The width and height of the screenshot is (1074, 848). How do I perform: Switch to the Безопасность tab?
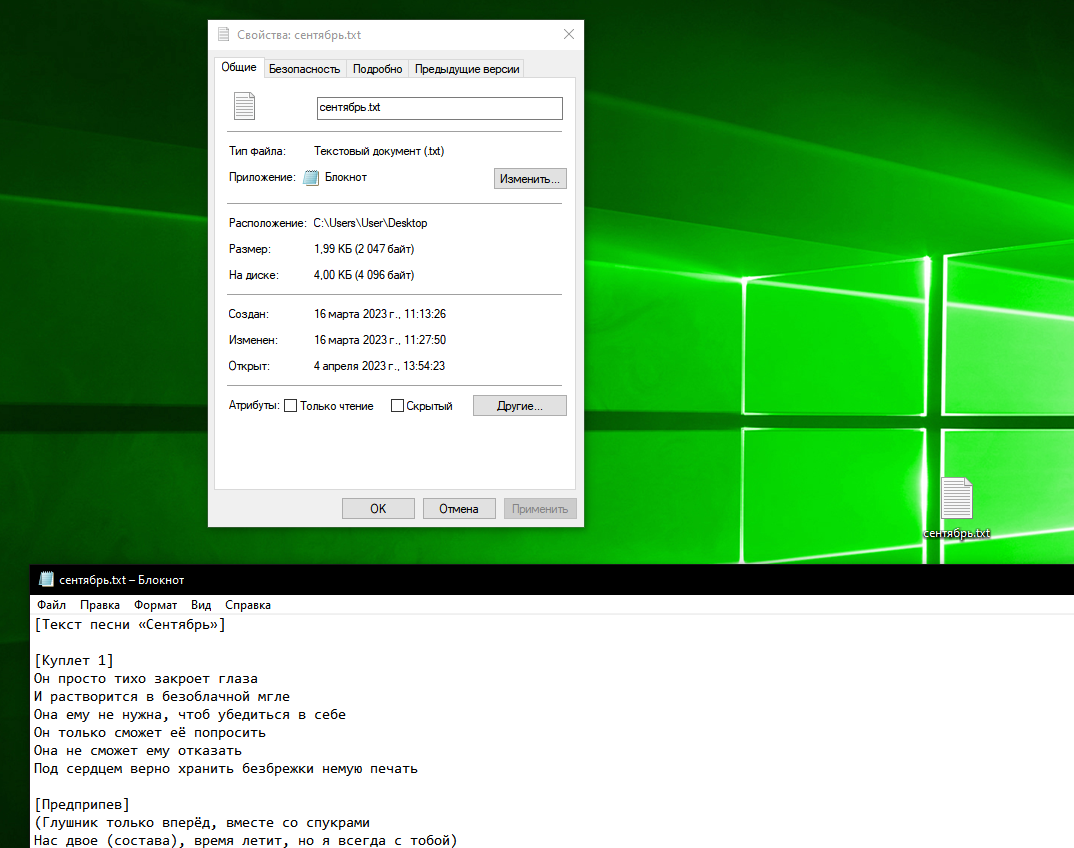(x=305, y=69)
